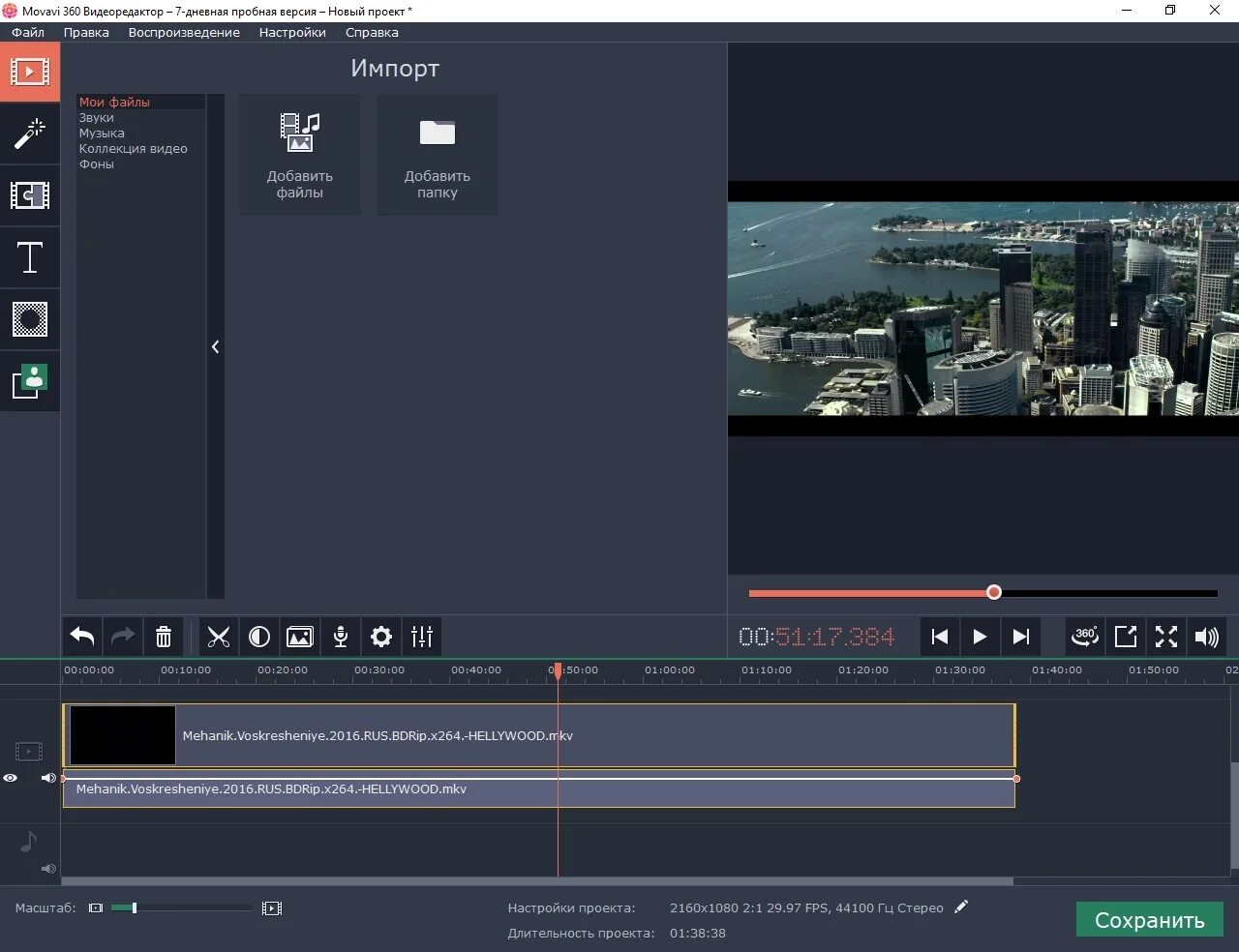This screenshot has width=1239, height=952.
Task: Edit project settings with pencil icon
Action: pos(960,907)
